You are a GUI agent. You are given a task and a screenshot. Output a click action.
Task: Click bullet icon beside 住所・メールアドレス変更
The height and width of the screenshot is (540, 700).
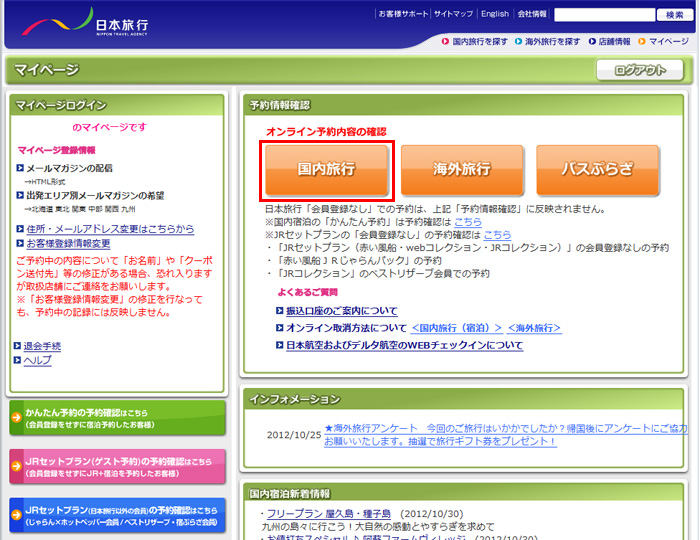point(20,229)
